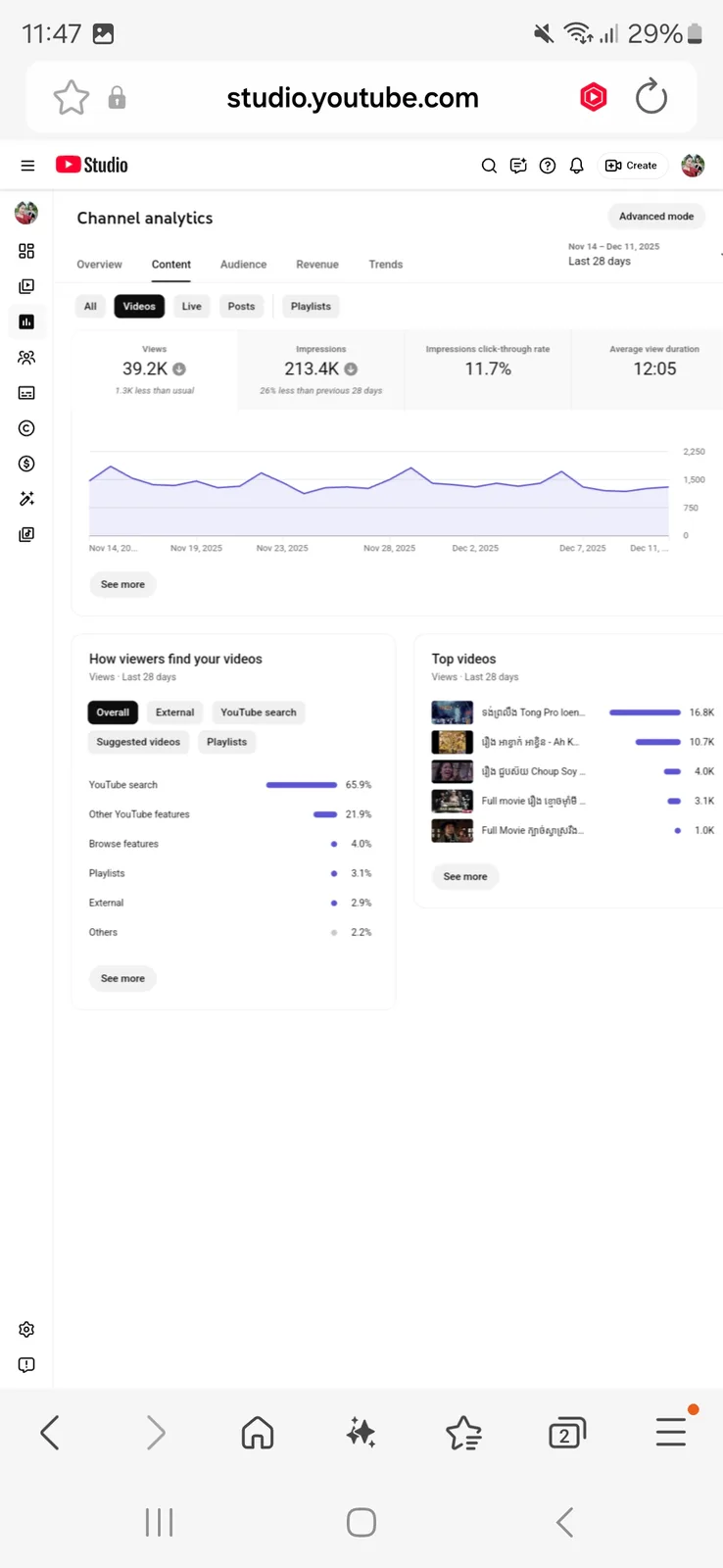
Task: Open the Dashboard sidebar icon
Action: 26,251
